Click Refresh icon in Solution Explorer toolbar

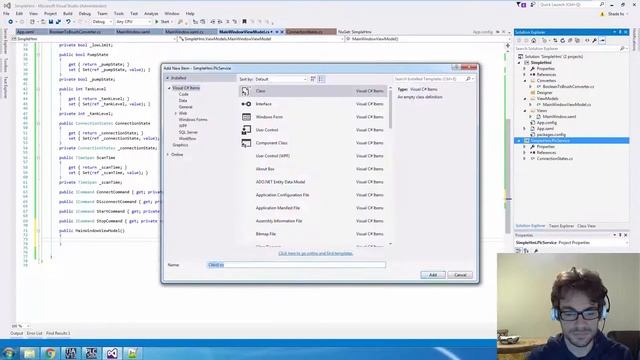pos(562,41)
